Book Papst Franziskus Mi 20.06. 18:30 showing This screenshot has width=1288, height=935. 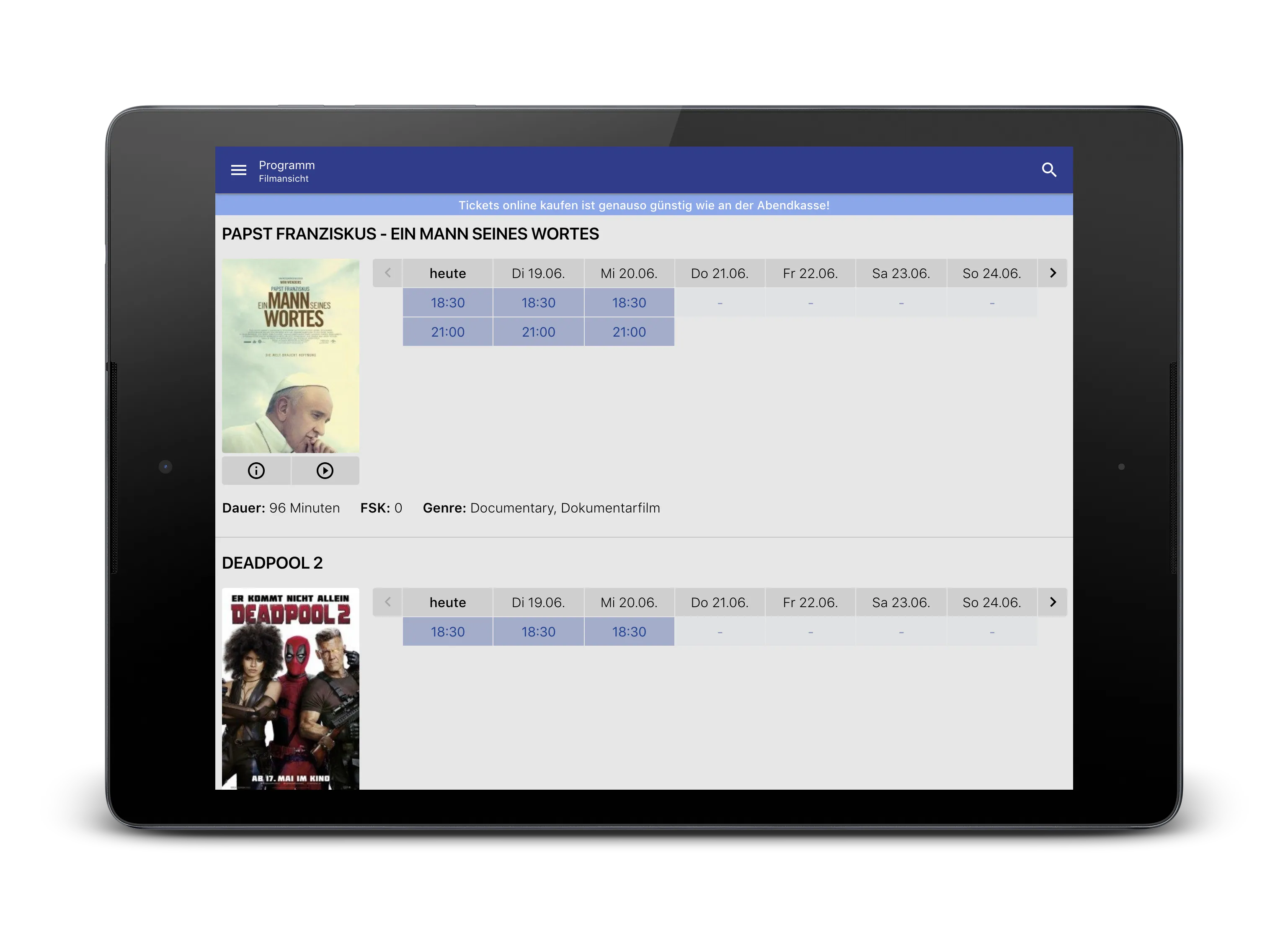(629, 303)
